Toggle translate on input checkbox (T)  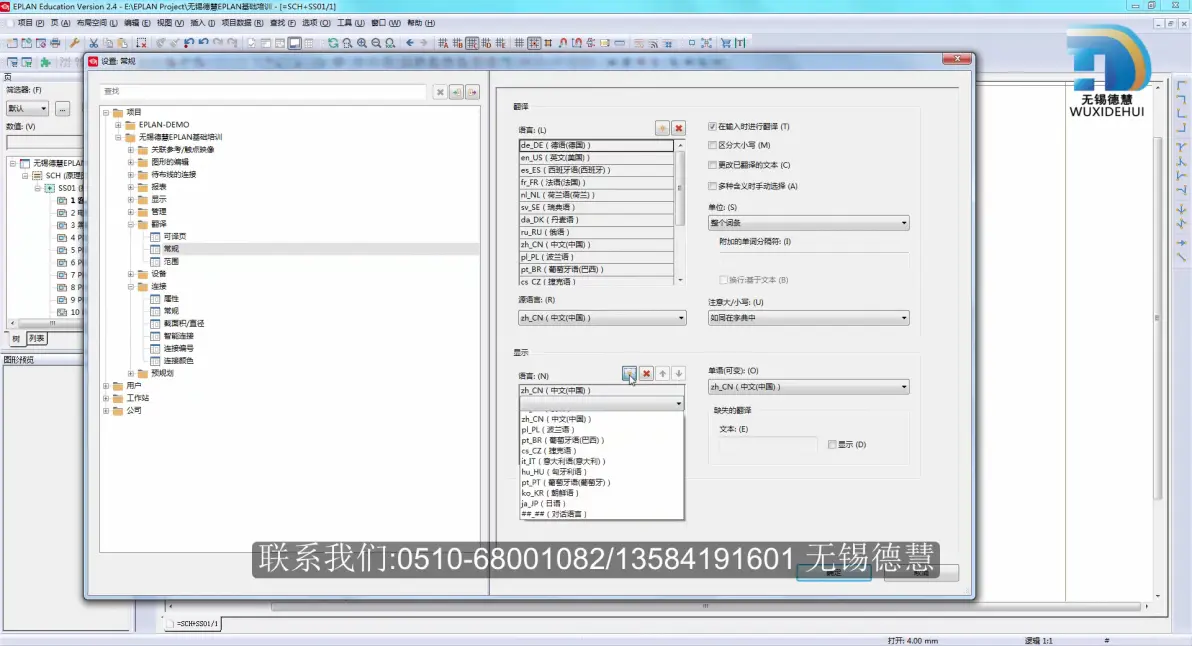712,126
